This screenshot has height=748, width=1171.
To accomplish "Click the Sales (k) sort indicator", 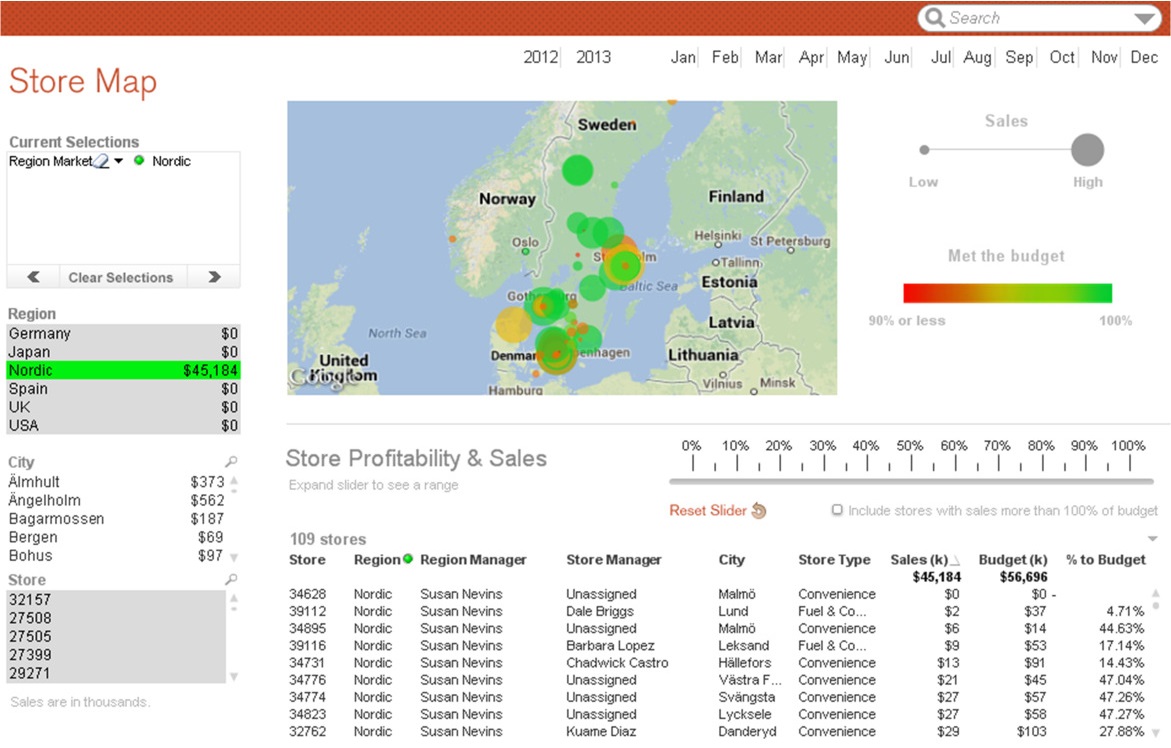I will click(x=955, y=560).
